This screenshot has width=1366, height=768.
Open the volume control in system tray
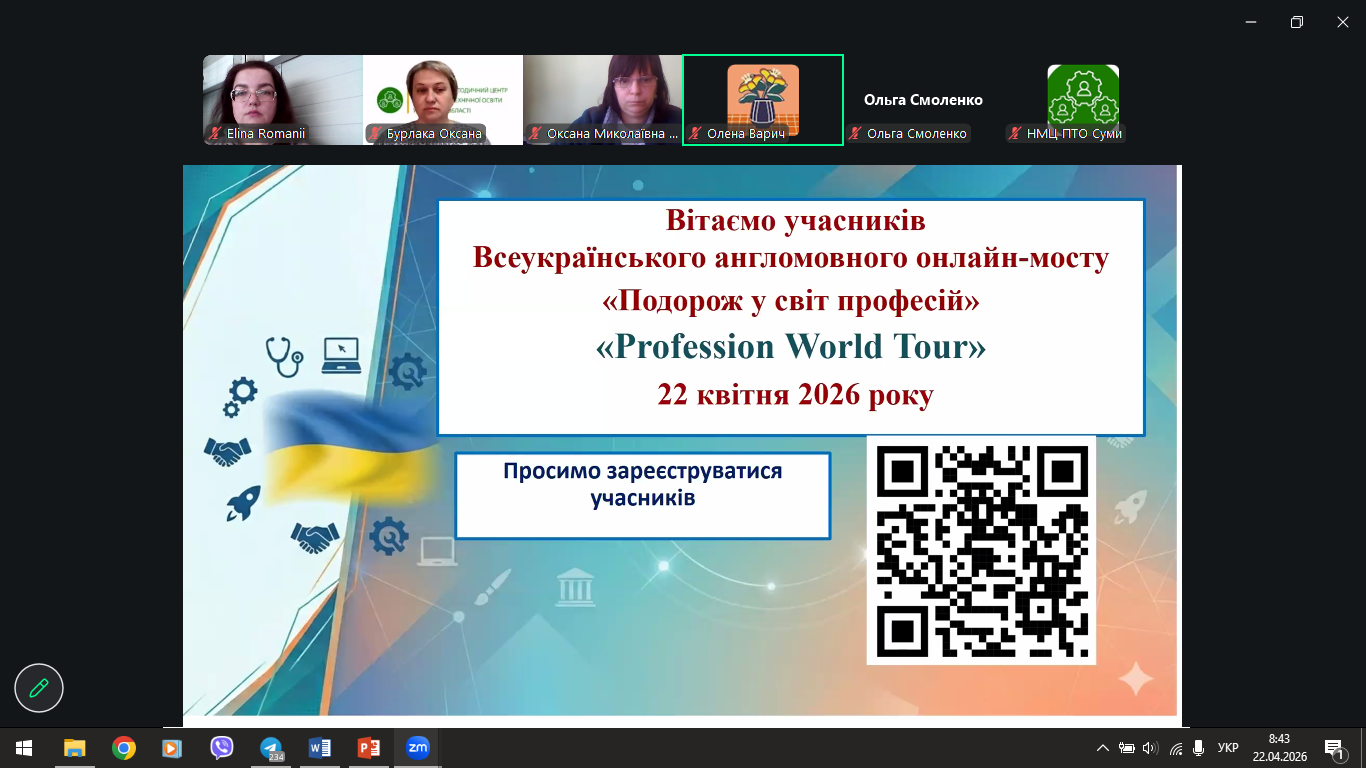[1149, 747]
